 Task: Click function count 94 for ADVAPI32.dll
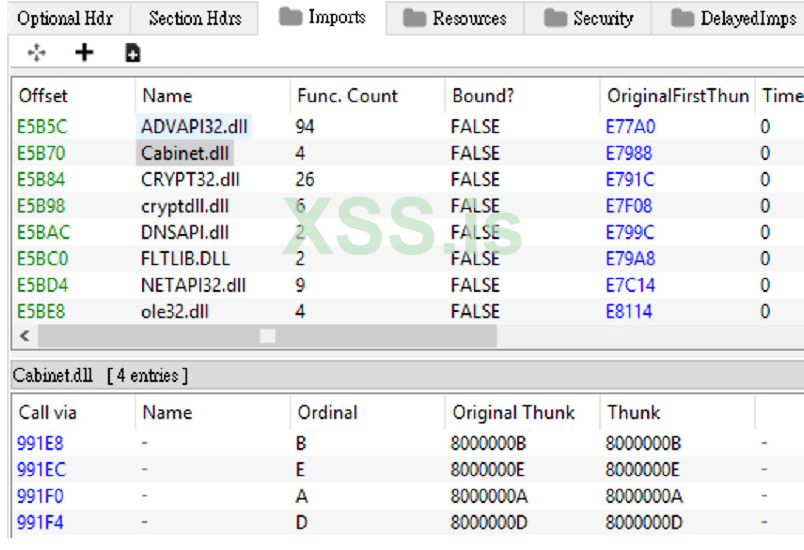[x=305, y=127]
